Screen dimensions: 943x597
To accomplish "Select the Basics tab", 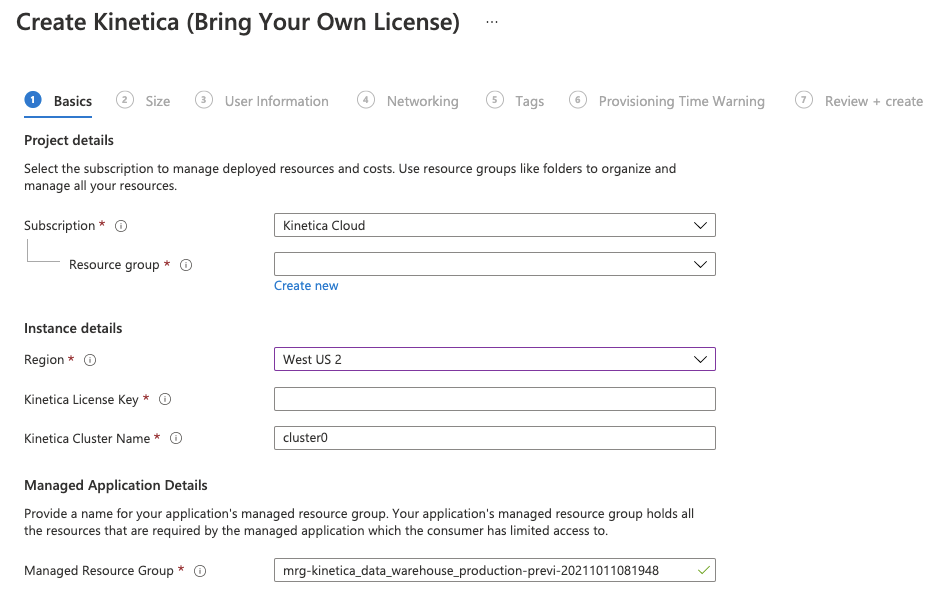I will point(73,102).
